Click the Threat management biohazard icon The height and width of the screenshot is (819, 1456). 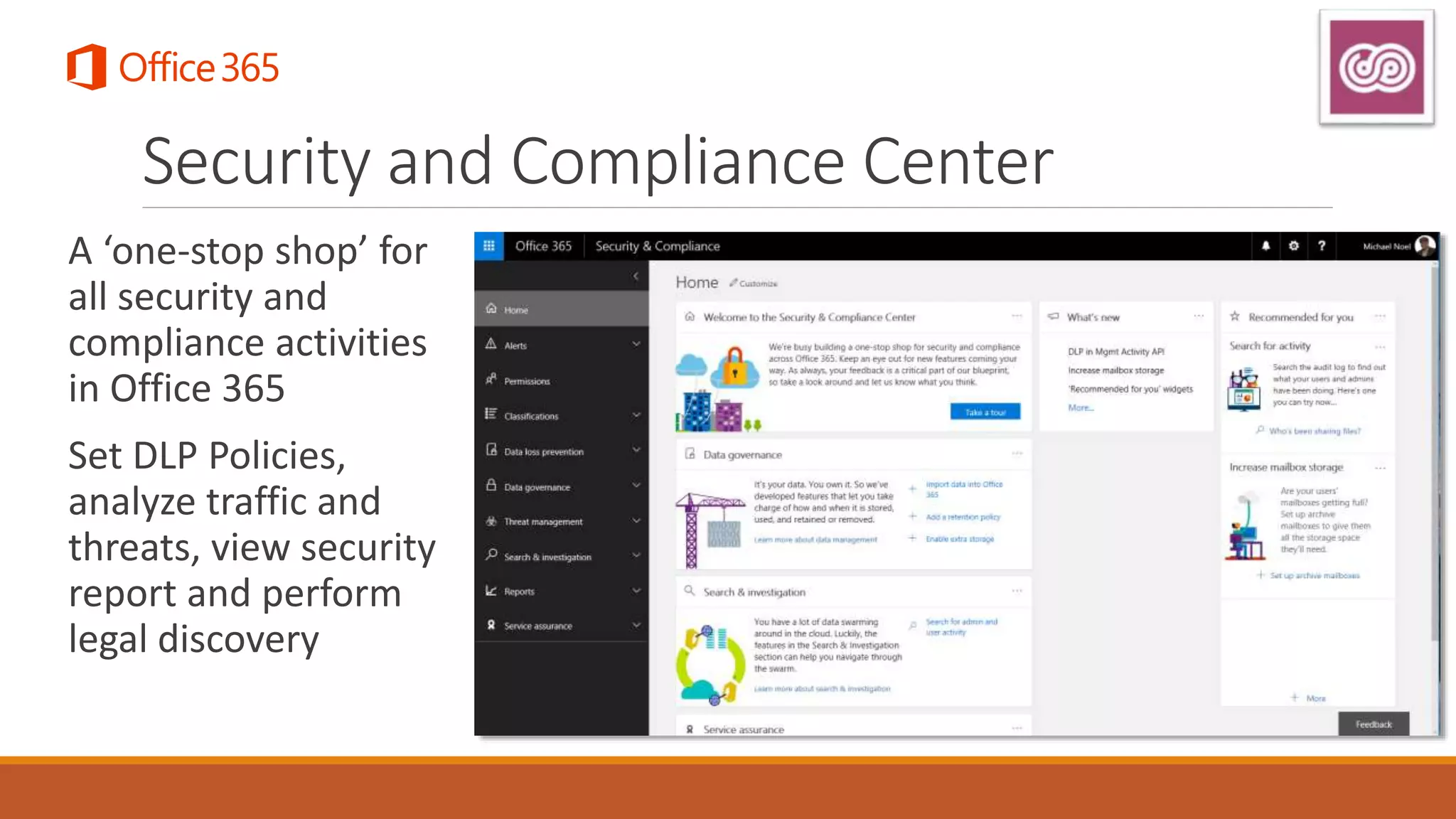click(491, 520)
